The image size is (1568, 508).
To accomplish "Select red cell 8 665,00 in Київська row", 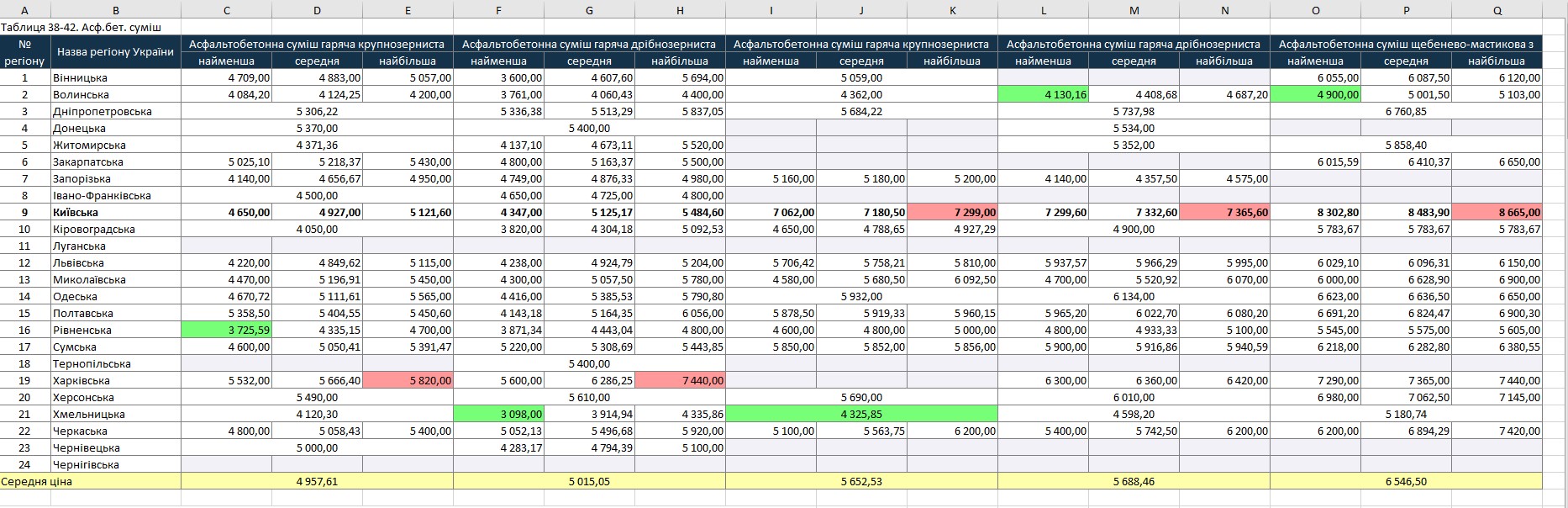I will click(x=1497, y=213).
